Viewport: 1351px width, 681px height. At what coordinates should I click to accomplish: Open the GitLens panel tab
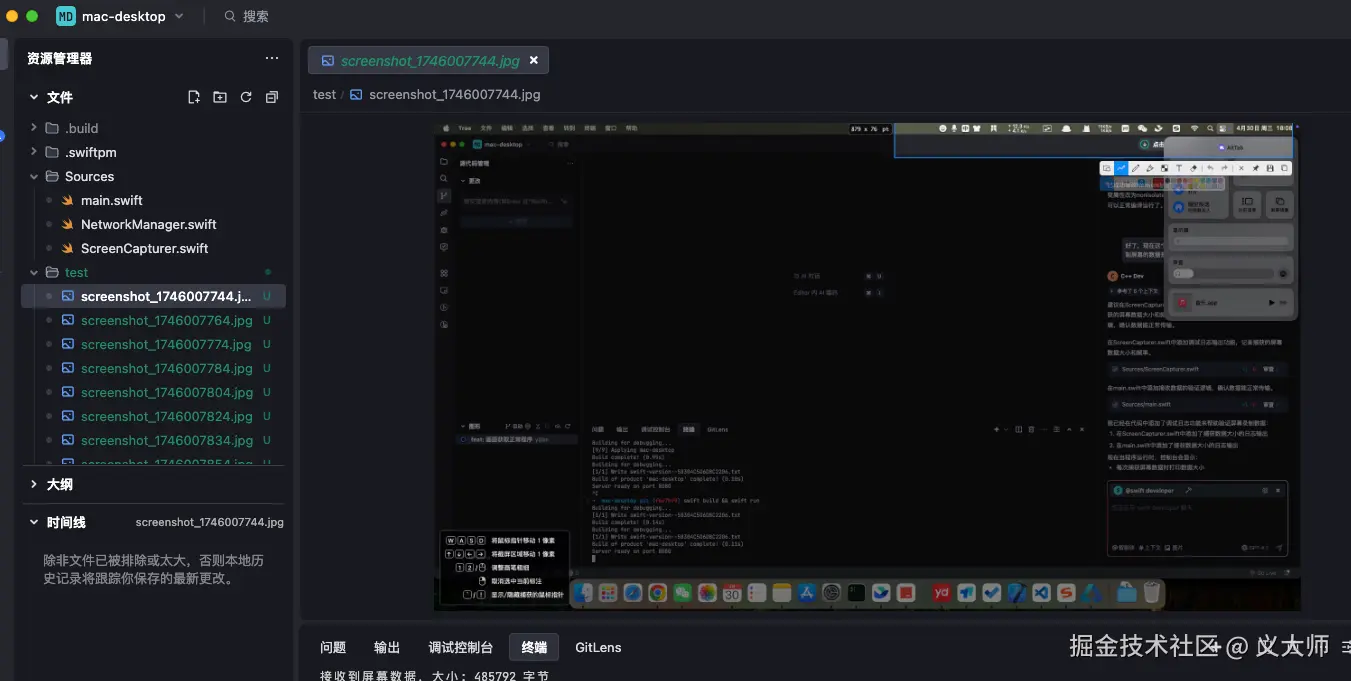tap(598, 647)
